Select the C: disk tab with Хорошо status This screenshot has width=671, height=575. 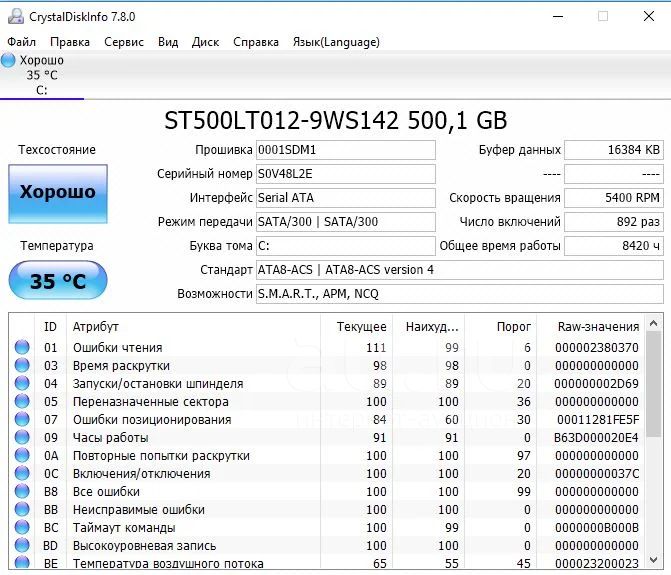[x=42, y=75]
